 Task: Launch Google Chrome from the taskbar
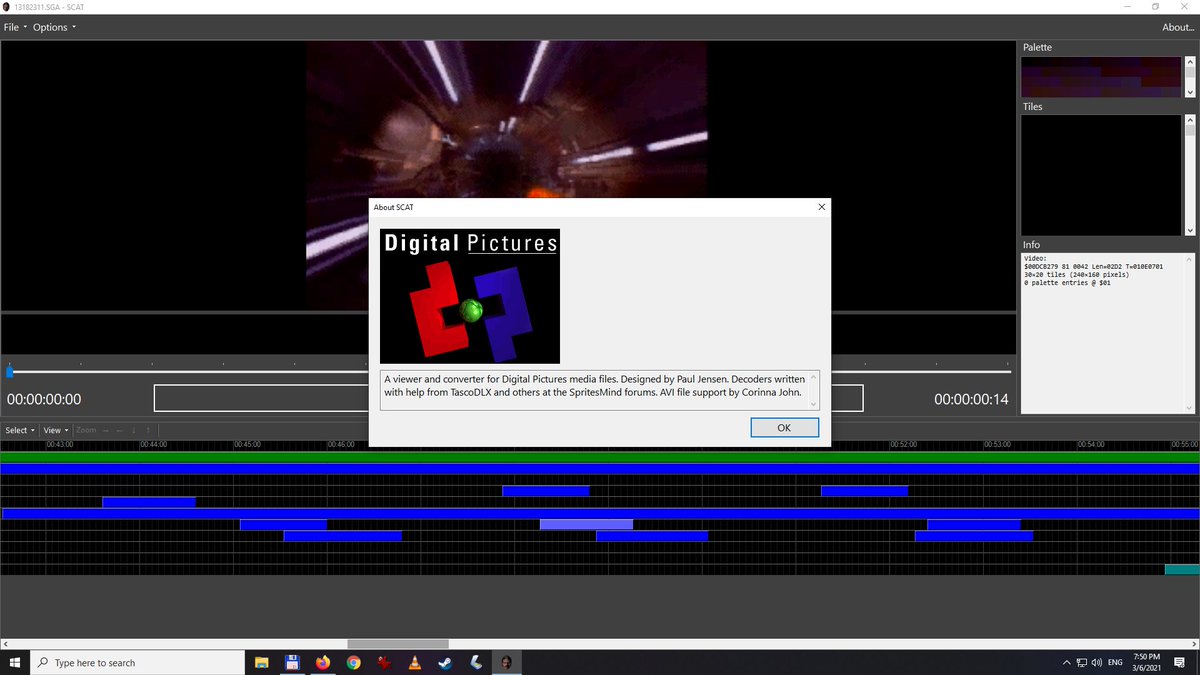point(353,662)
